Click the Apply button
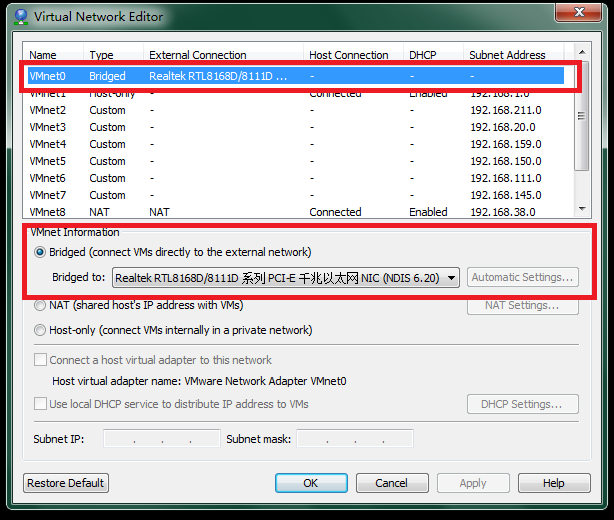The image size is (614, 520). (473, 483)
